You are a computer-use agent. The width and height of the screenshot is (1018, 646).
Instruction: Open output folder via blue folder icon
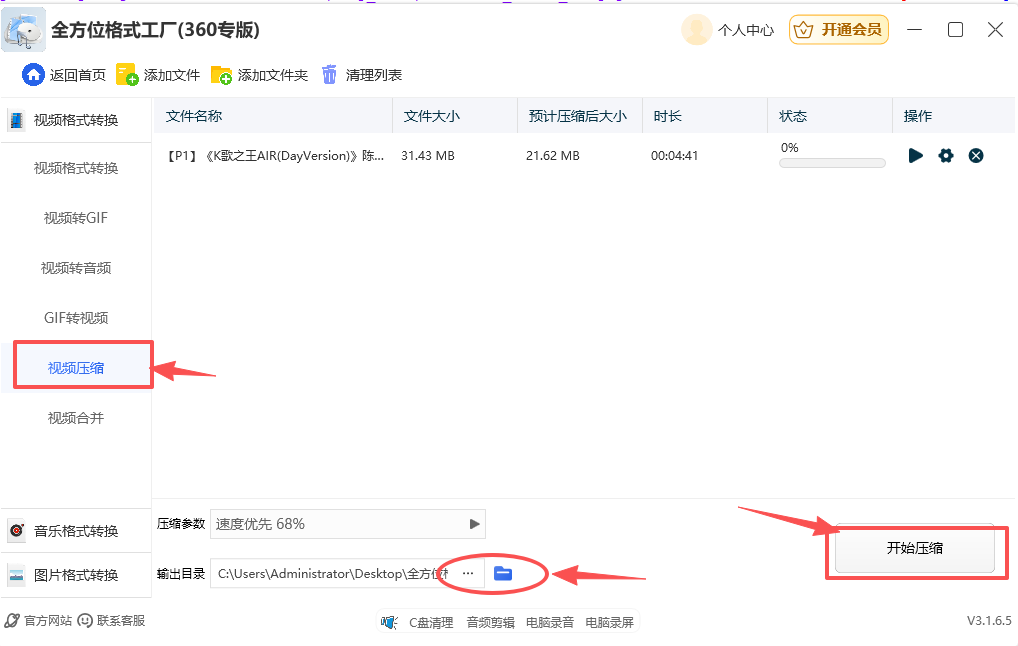pyautogui.click(x=505, y=573)
